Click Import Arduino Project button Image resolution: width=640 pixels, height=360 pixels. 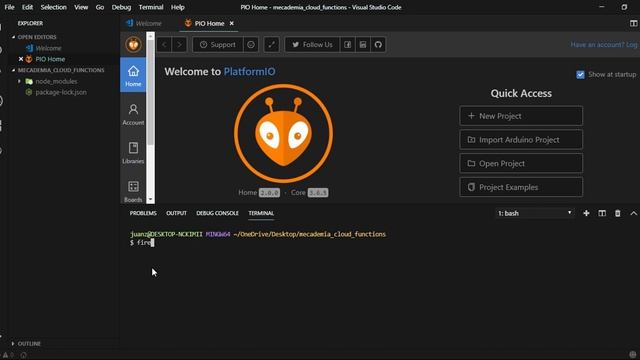coord(521,140)
